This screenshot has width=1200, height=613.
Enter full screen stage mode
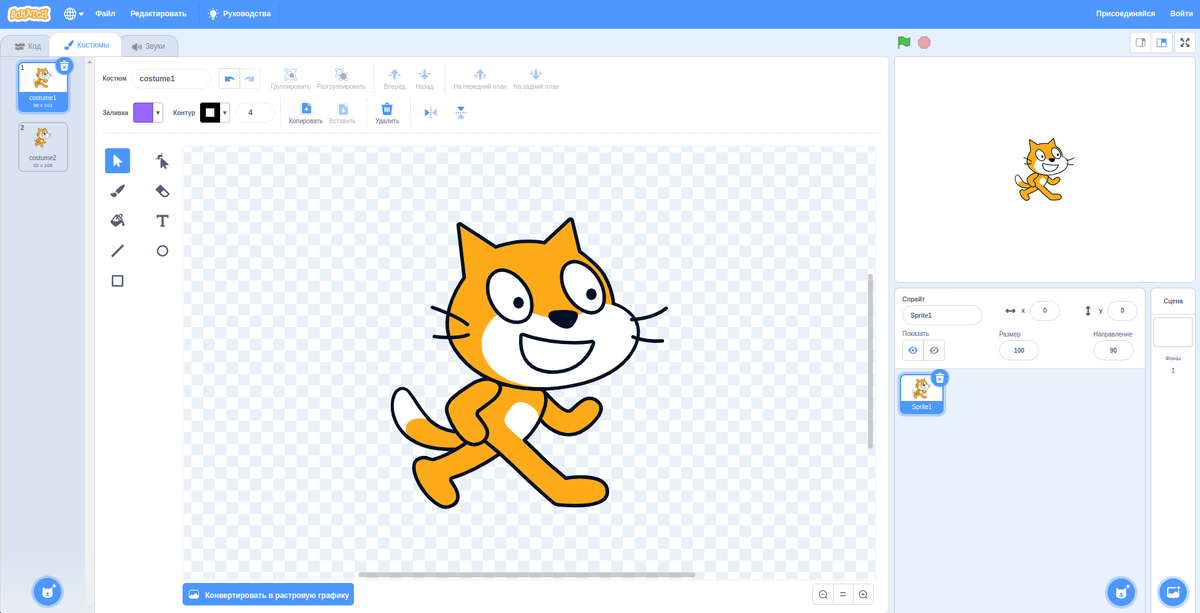click(1185, 42)
